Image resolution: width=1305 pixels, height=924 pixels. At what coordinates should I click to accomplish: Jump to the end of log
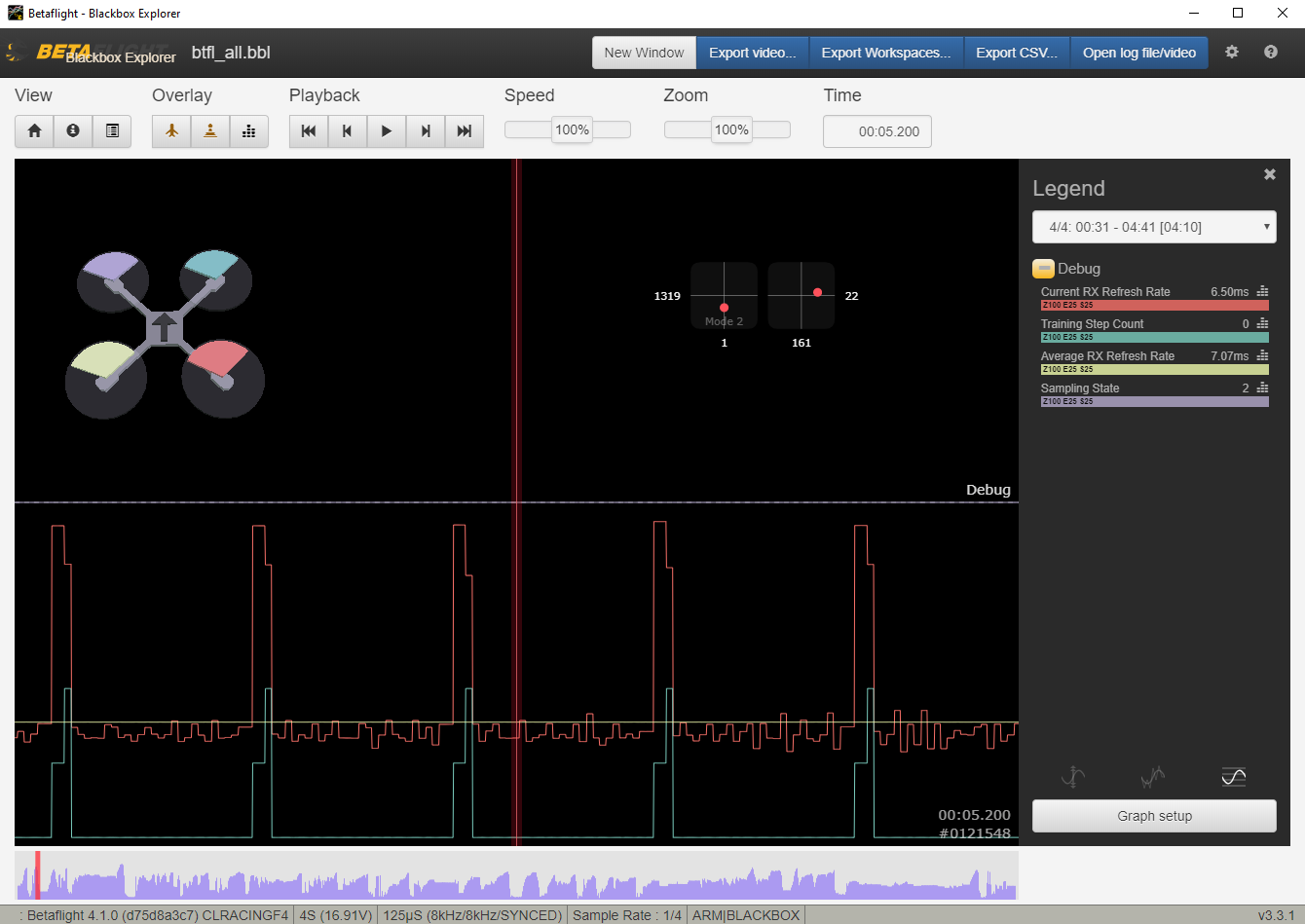coord(465,130)
